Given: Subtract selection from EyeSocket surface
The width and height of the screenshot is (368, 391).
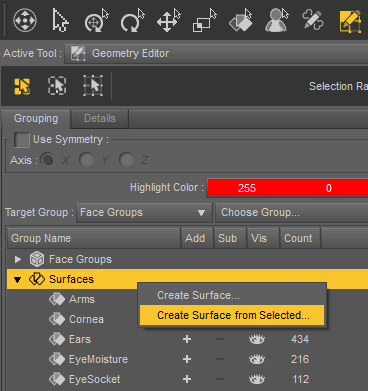Looking at the screenshot, I should pyautogui.click(x=220, y=379).
